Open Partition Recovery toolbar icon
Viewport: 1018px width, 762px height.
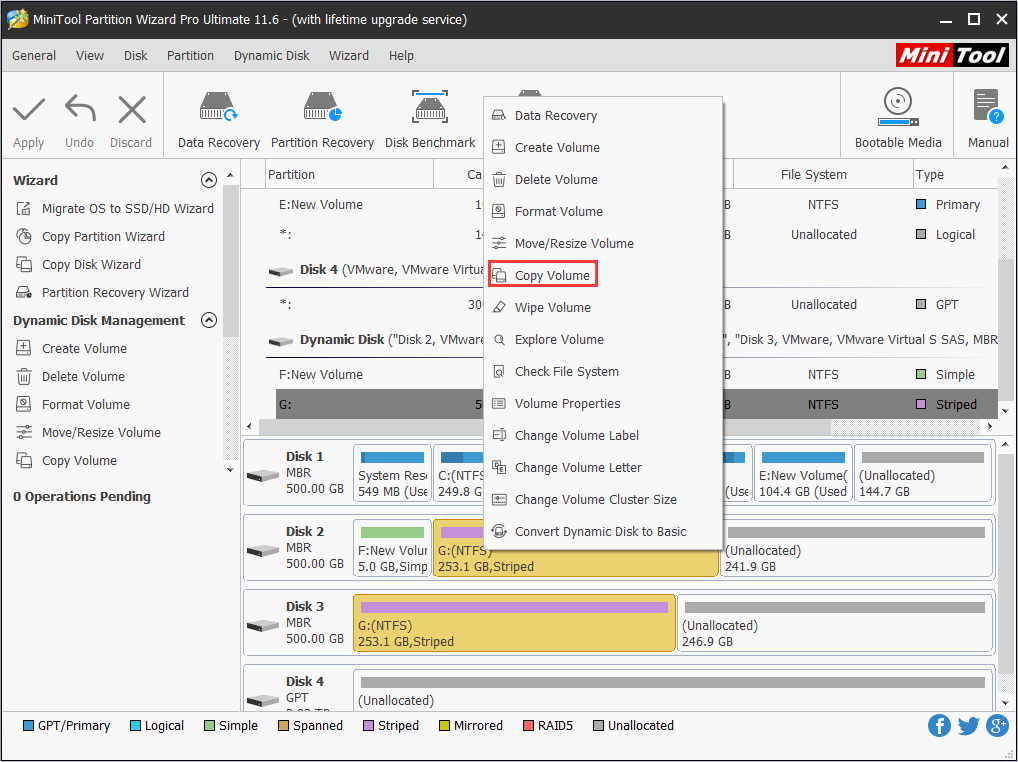point(322,108)
